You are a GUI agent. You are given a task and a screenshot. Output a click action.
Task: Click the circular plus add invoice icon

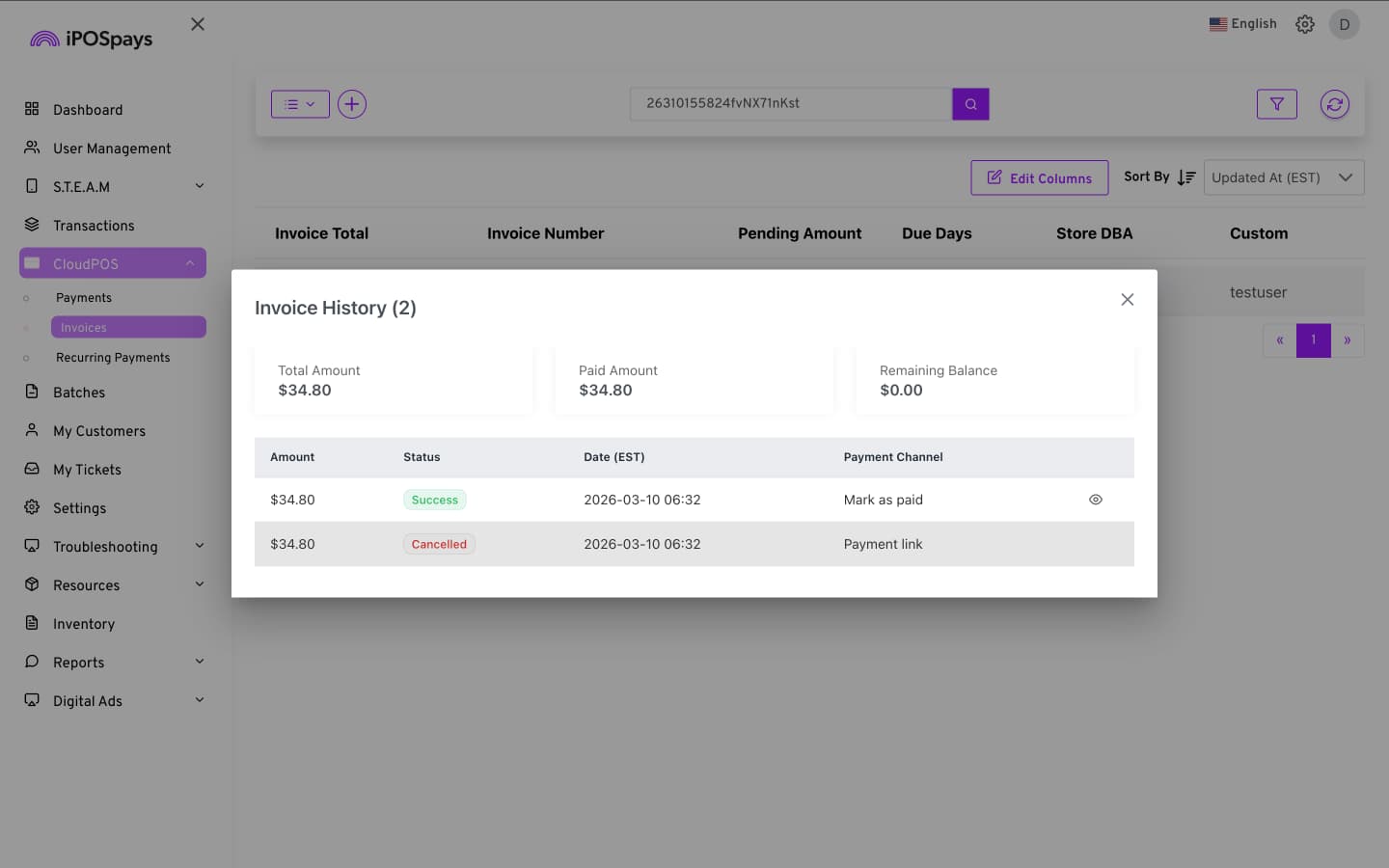[352, 104]
